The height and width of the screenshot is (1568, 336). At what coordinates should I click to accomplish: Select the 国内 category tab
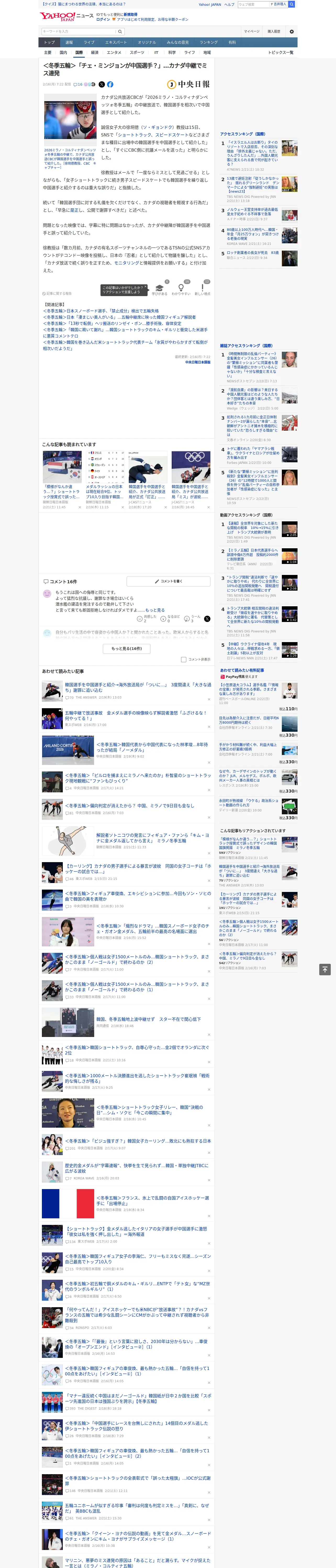[63, 53]
